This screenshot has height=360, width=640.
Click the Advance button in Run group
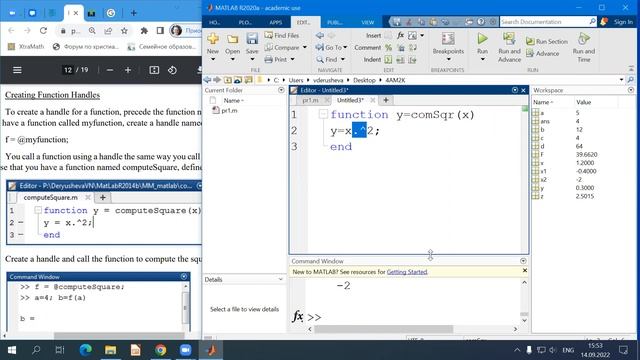(542, 53)
